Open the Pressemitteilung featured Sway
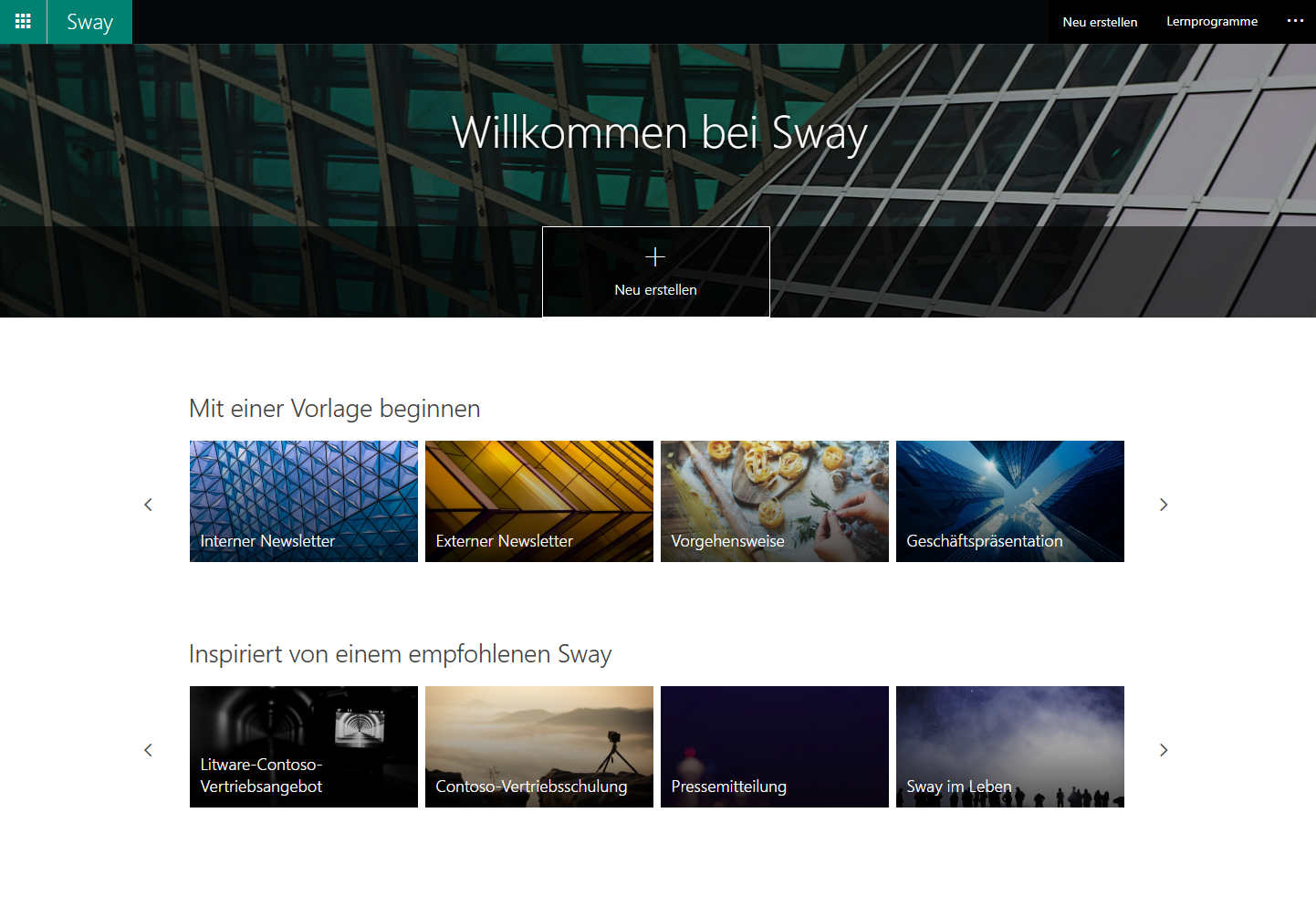 [775, 746]
